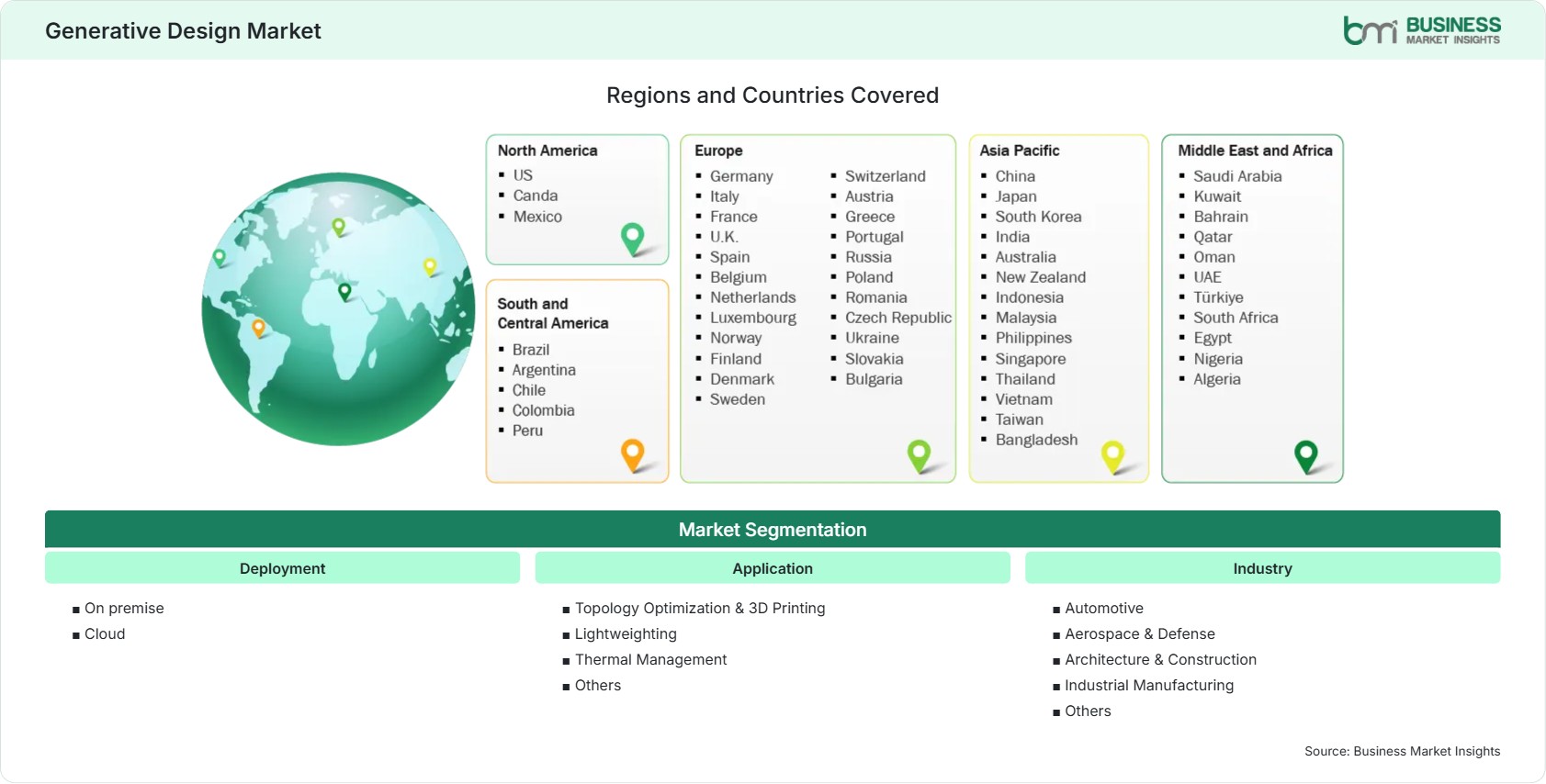Click the Business Market Insights logo
This screenshot has height=784, width=1546.
tap(1422, 30)
